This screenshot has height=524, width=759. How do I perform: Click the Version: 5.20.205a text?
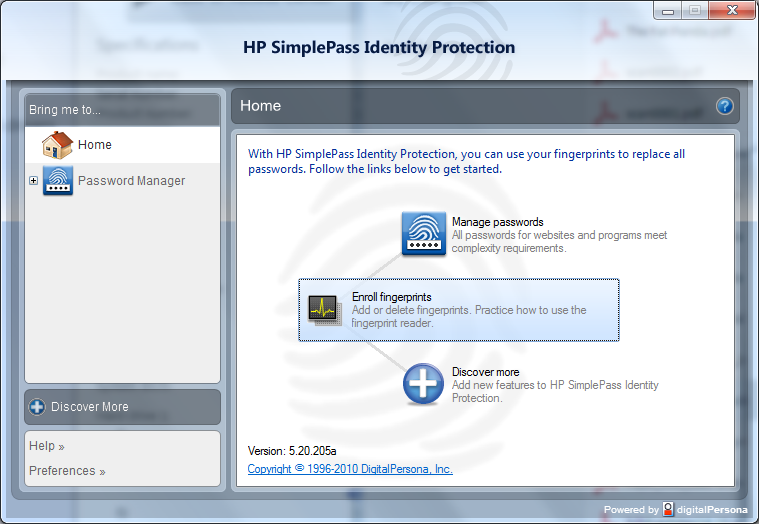pyautogui.click(x=292, y=451)
